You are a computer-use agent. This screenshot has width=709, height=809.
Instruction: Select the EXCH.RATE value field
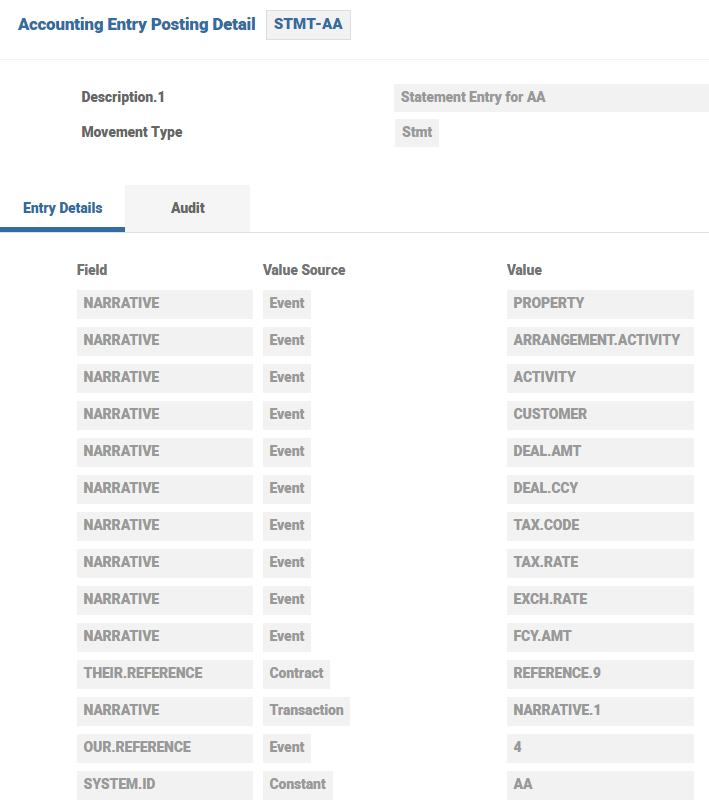tap(600, 600)
